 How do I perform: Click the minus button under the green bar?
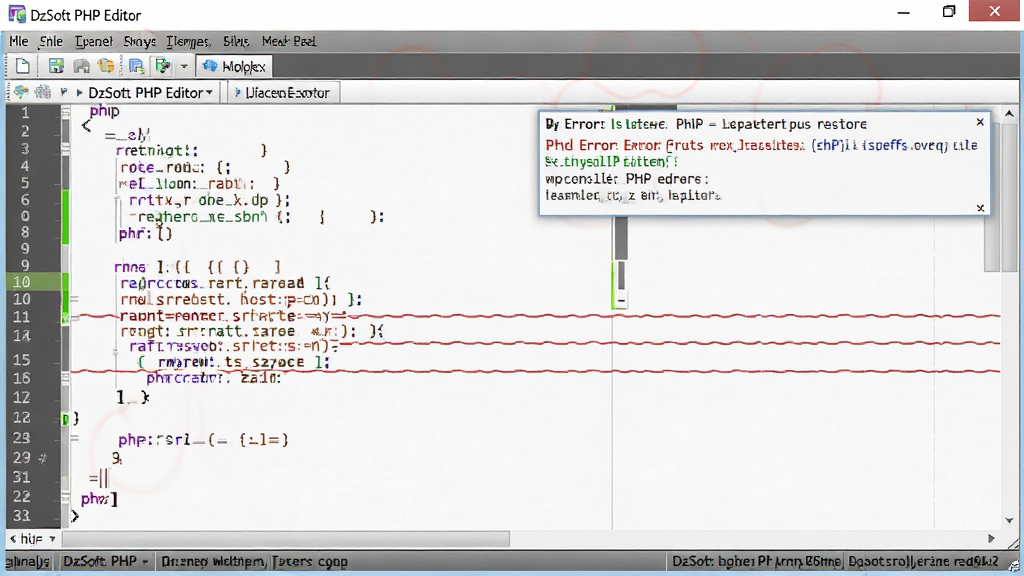pos(621,301)
